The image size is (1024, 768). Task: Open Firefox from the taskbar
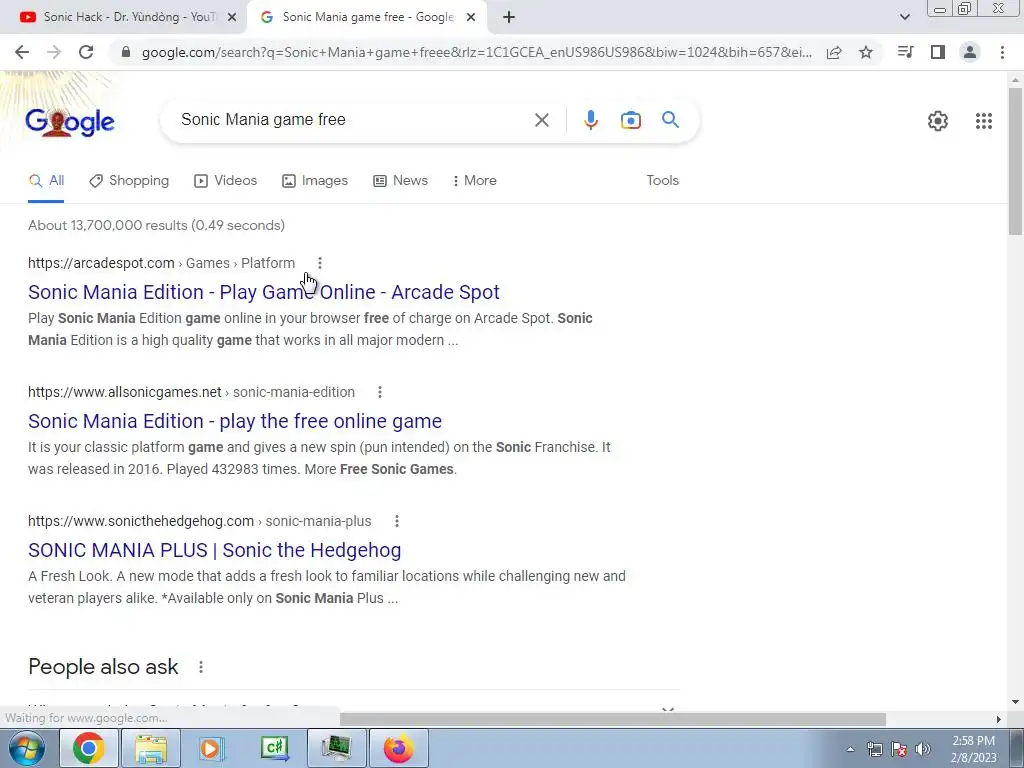398,748
